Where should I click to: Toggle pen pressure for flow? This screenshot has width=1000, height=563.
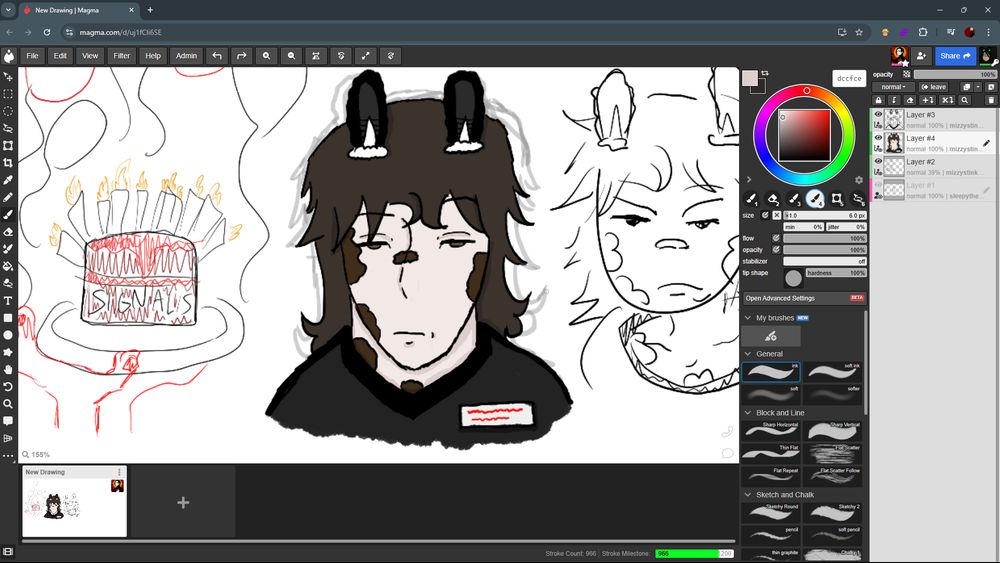point(776,238)
